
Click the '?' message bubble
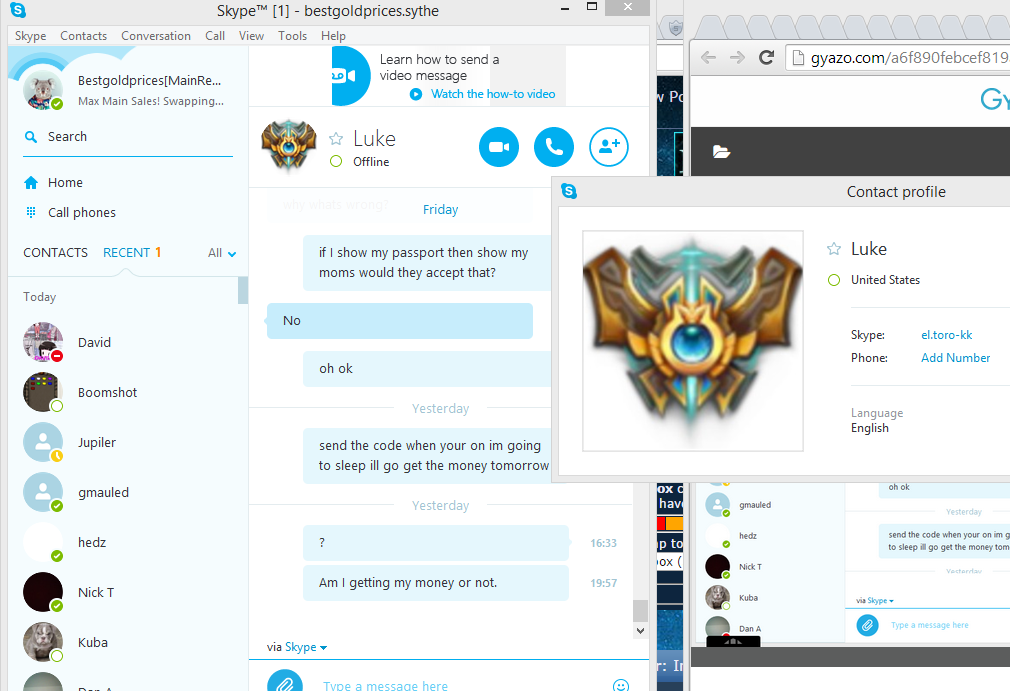point(435,543)
